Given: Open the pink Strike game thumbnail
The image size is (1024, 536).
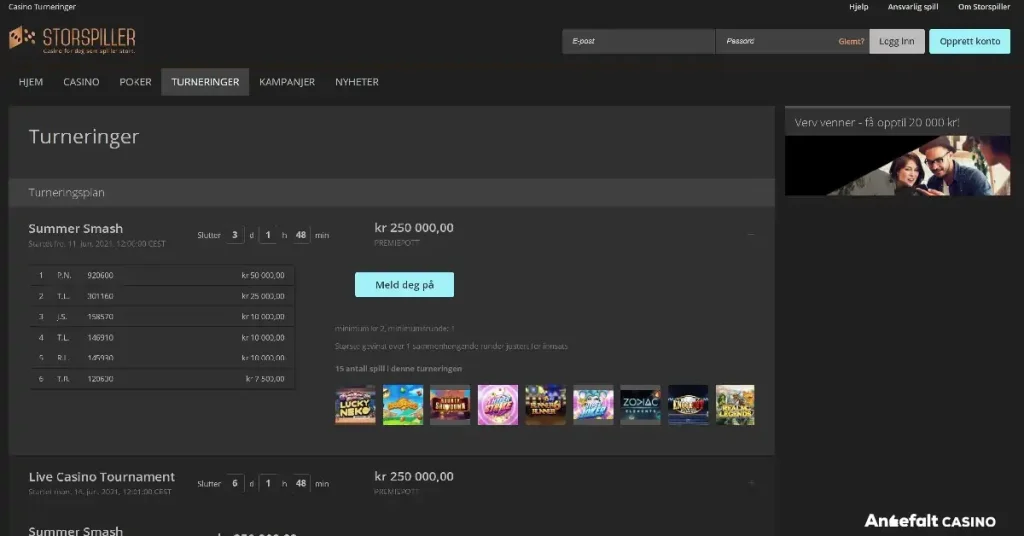Looking at the screenshot, I should (498, 405).
